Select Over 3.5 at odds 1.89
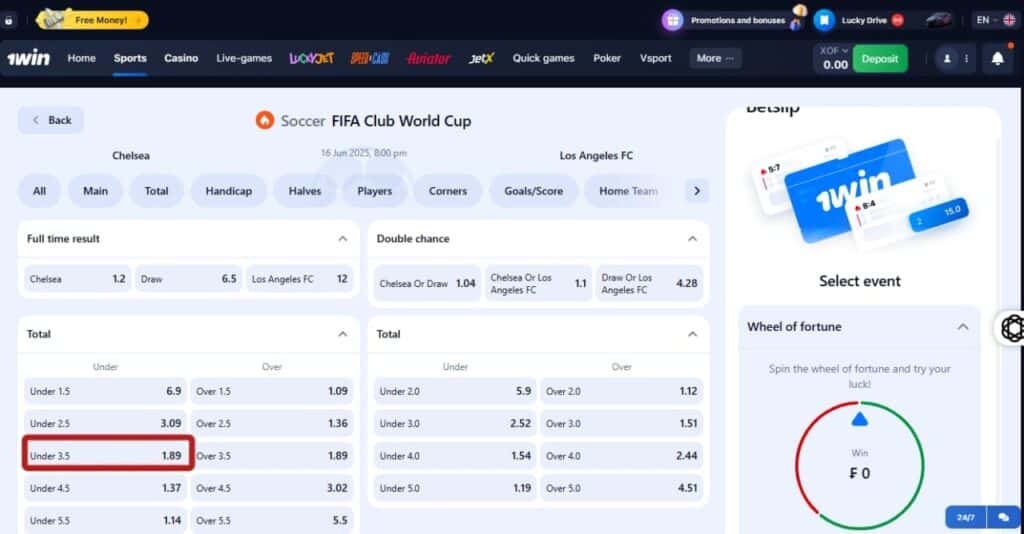 (272, 456)
